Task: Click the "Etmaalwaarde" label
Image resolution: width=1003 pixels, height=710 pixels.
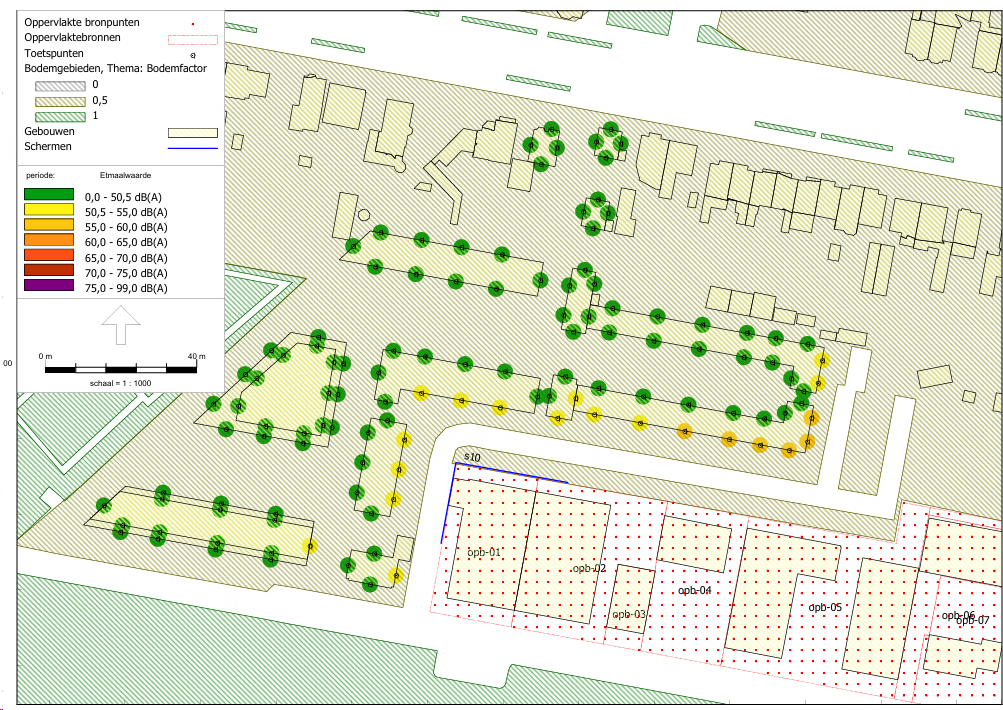Action: pos(125,175)
